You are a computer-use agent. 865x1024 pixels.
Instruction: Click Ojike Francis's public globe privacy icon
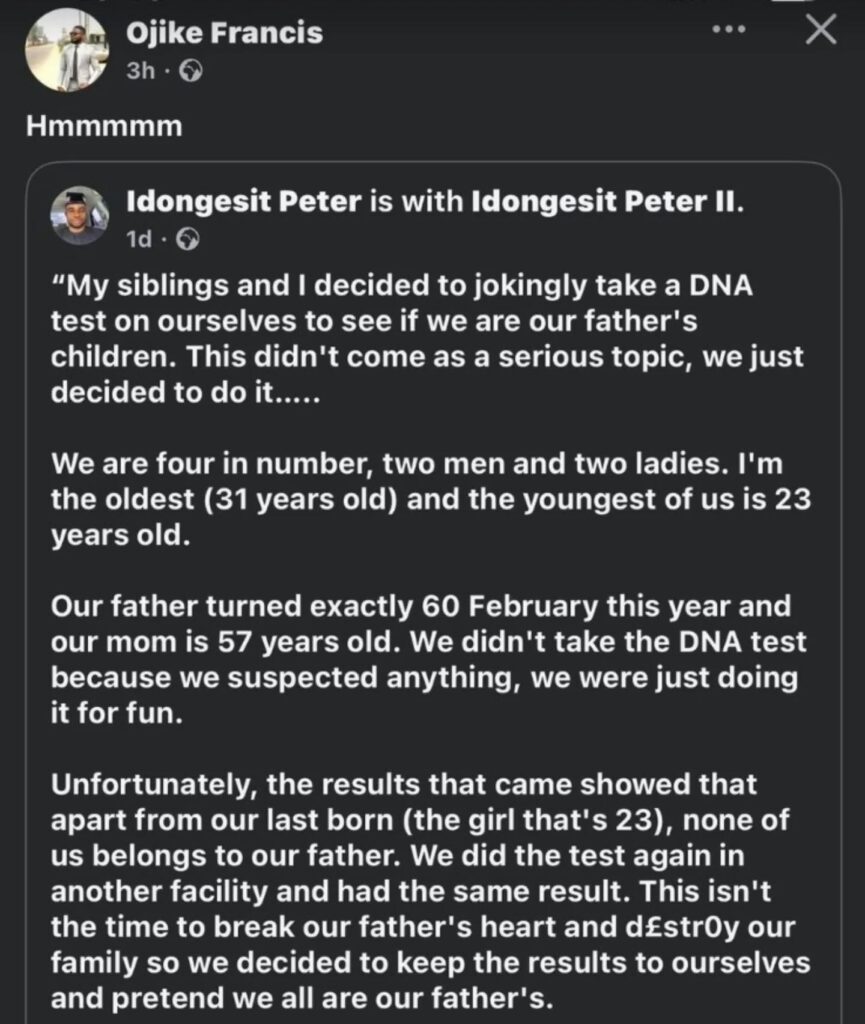191,70
